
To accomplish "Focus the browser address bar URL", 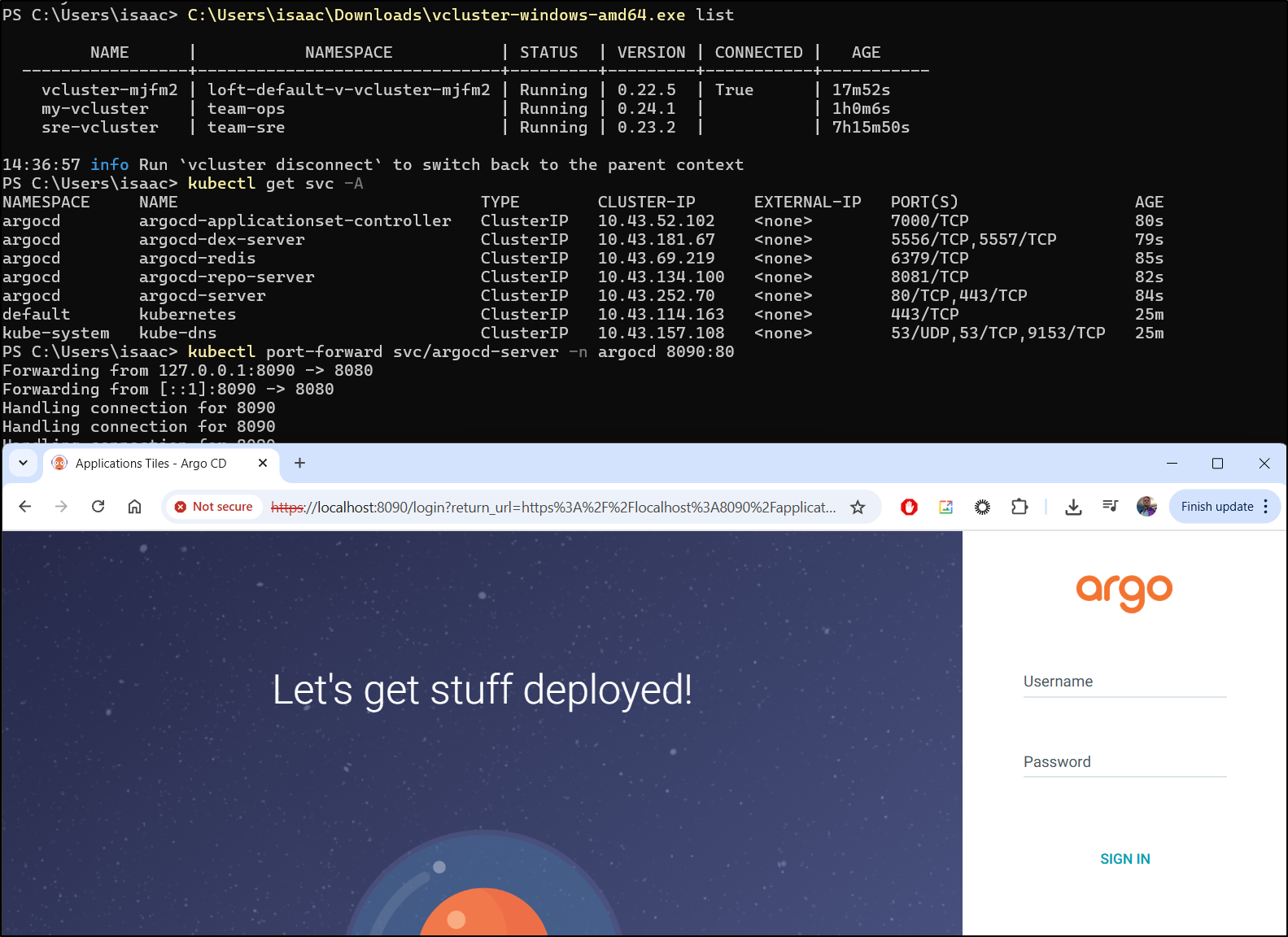I will tap(553, 508).
